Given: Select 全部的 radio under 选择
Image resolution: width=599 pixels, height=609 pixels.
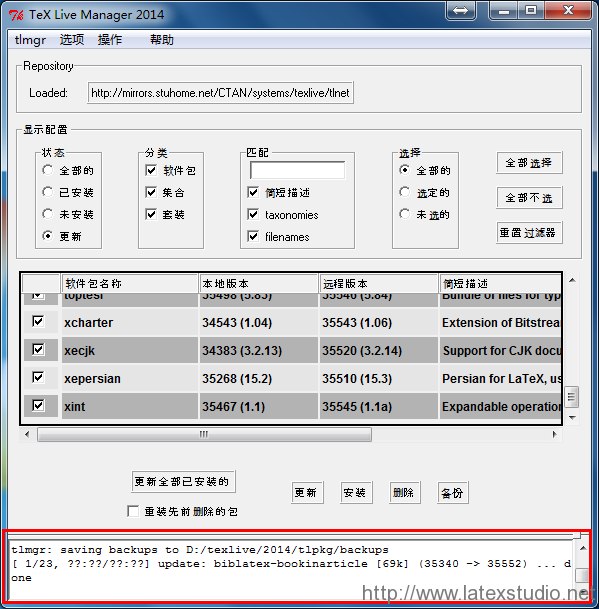Looking at the screenshot, I should (x=405, y=170).
